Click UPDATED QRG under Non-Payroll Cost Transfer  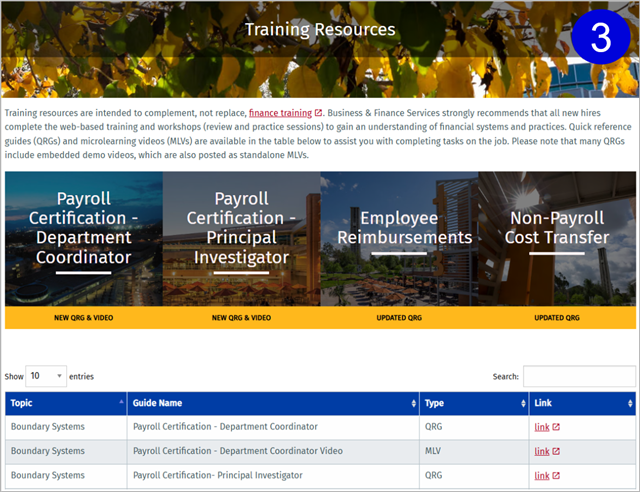[557, 318]
